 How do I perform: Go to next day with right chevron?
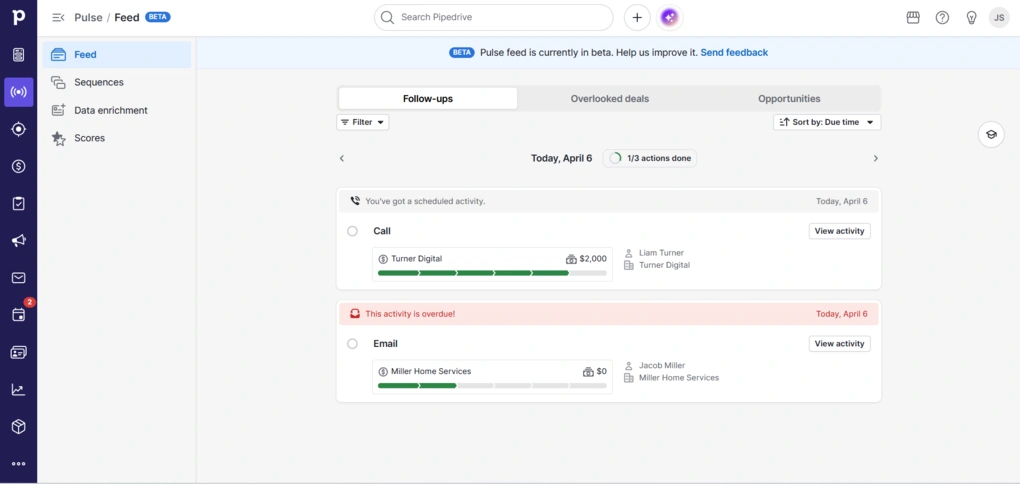(x=876, y=158)
